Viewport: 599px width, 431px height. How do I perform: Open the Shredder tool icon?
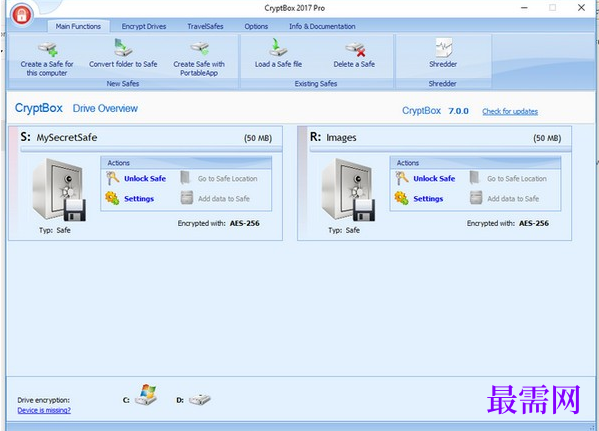pos(444,47)
